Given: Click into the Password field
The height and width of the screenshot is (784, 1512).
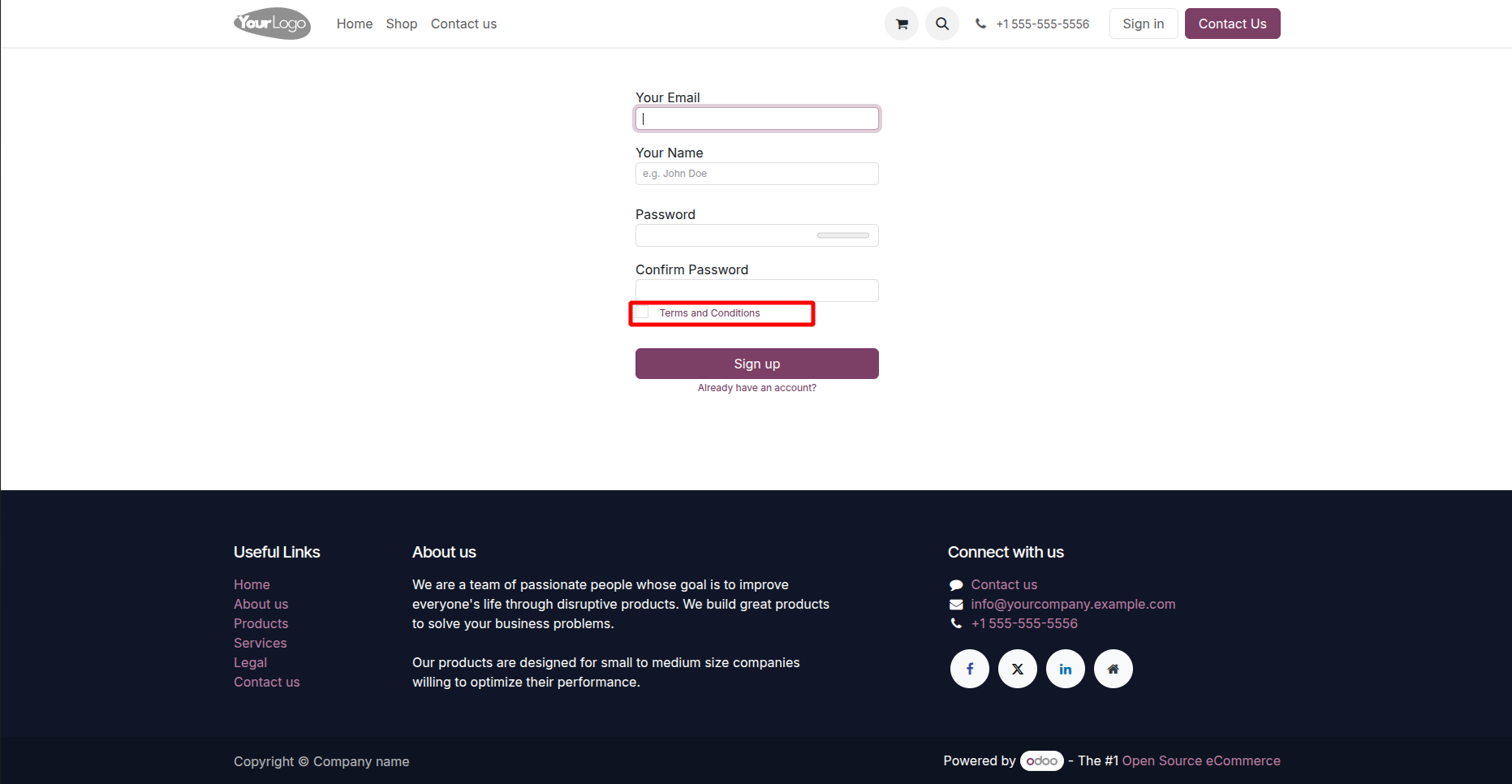Looking at the screenshot, I should tap(726, 235).
